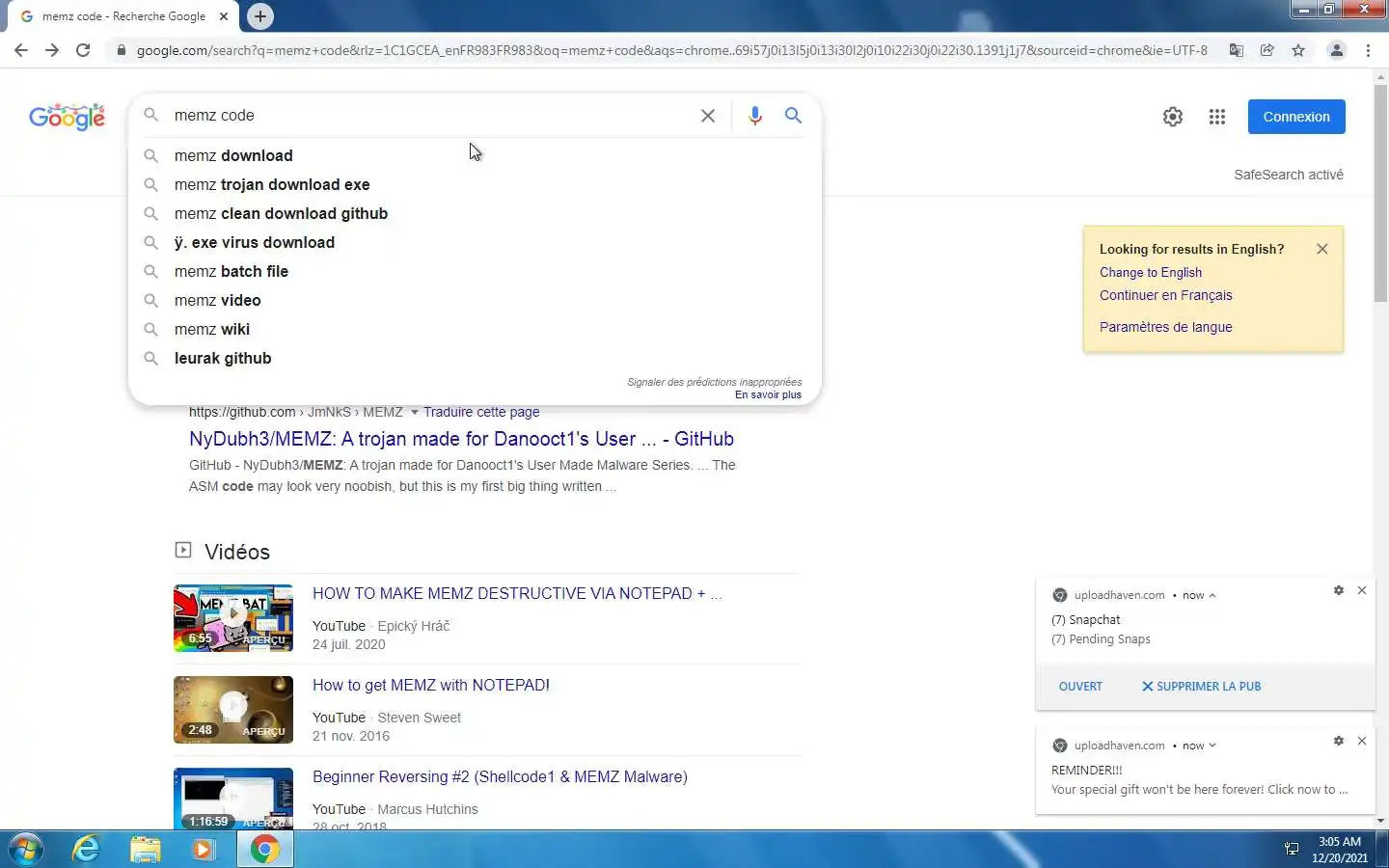Bookmark this page with the star icon
1389x868 pixels.
click(x=1298, y=50)
